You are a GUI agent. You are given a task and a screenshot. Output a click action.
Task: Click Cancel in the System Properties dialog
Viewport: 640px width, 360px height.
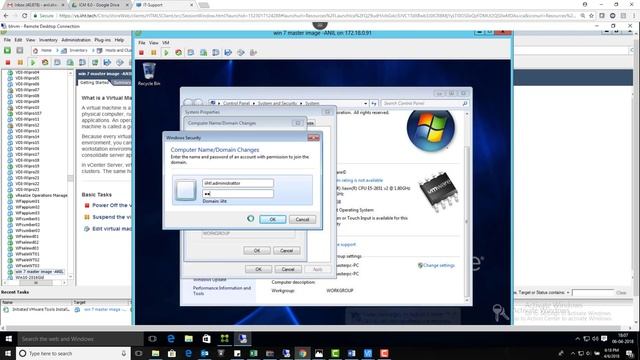[x=288, y=269]
